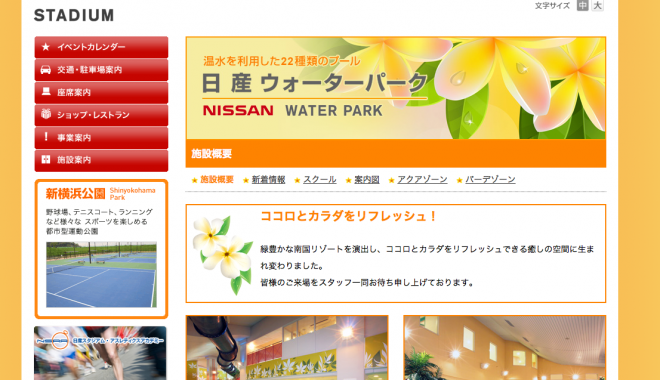Click the star bullet before スクール
This screenshot has width=660, height=380.
297,180
